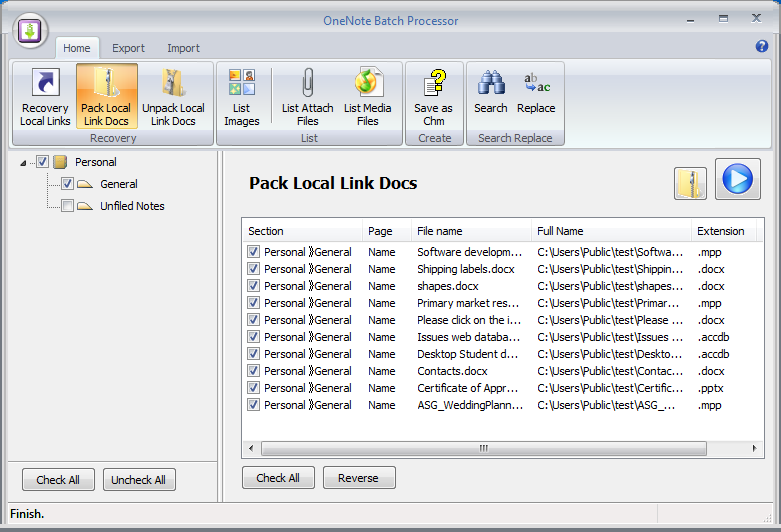Click the list scrollbar left arrow
The height and width of the screenshot is (532, 781).
click(x=251, y=448)
